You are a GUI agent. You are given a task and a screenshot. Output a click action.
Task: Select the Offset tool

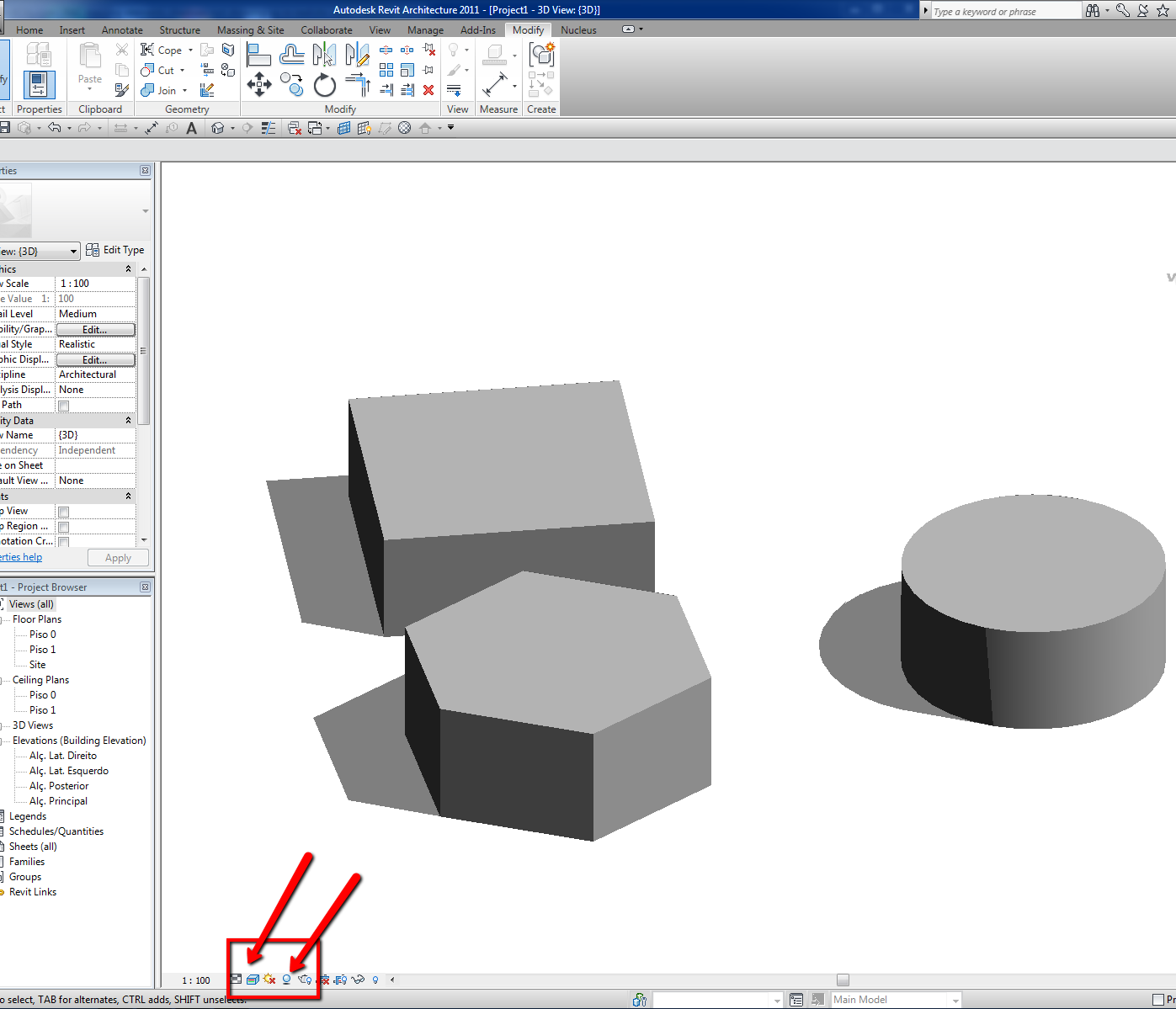(x=291, y=55)
